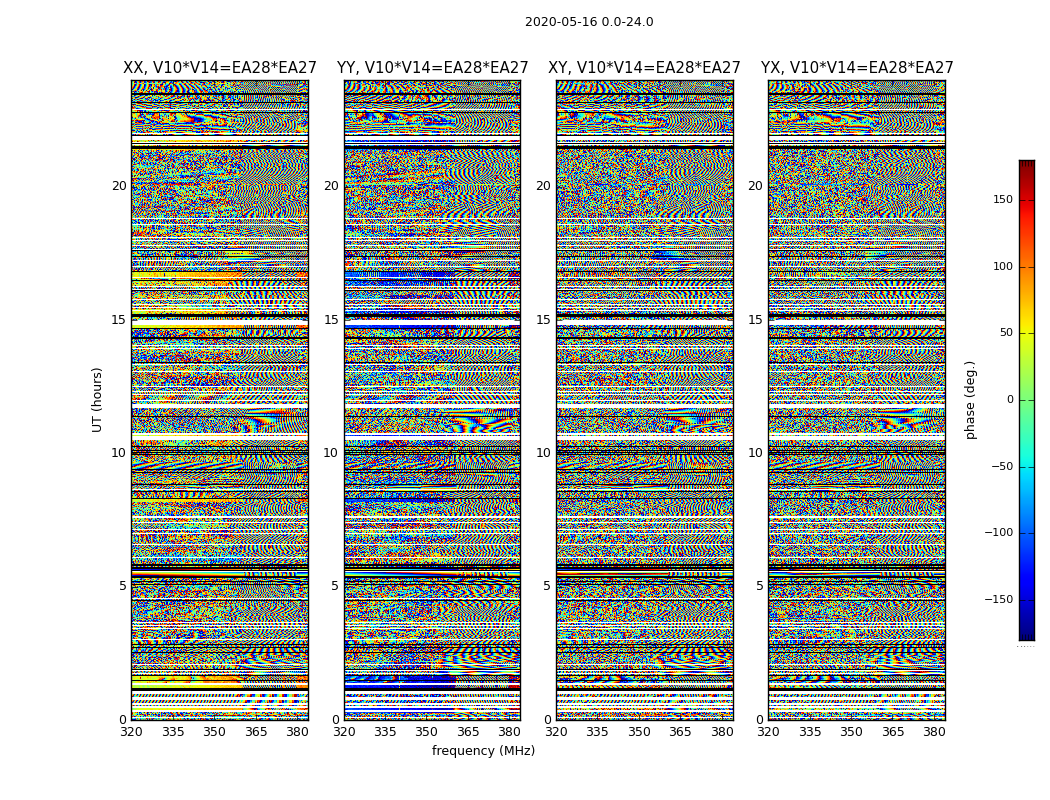1050x800 pixels.
Task: Click the 10 hour tick of YY plot
Action: click(x=331, y=453)
